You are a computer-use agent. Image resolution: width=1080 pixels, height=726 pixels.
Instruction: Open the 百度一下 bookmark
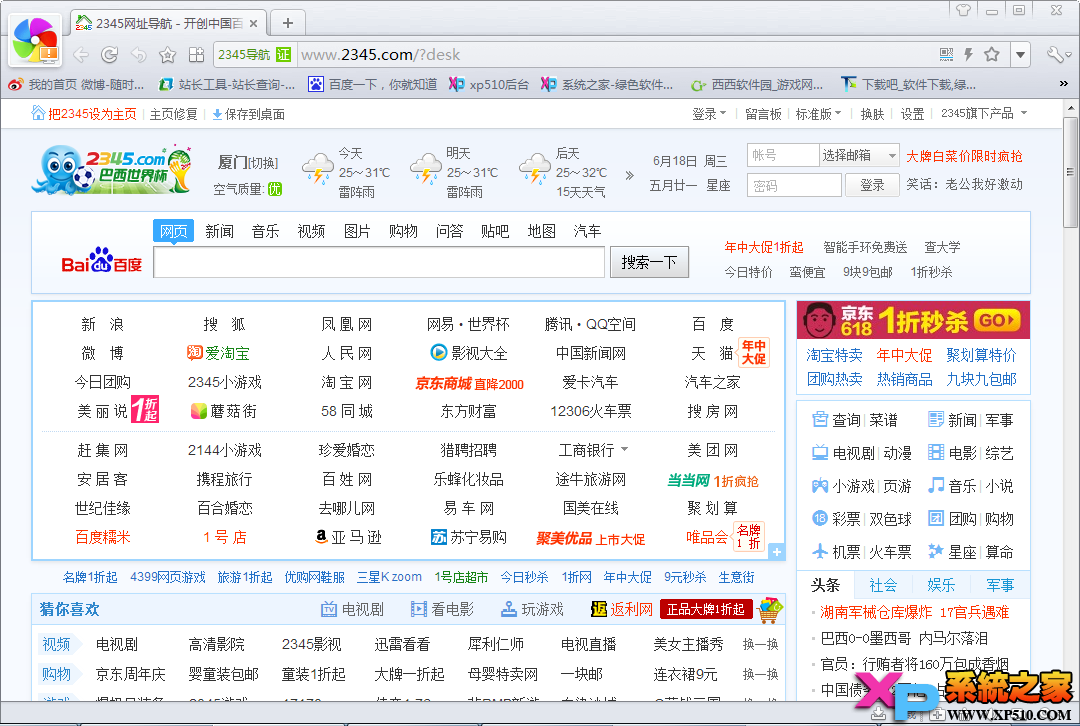pyautogui.click(x=373, y=85)
